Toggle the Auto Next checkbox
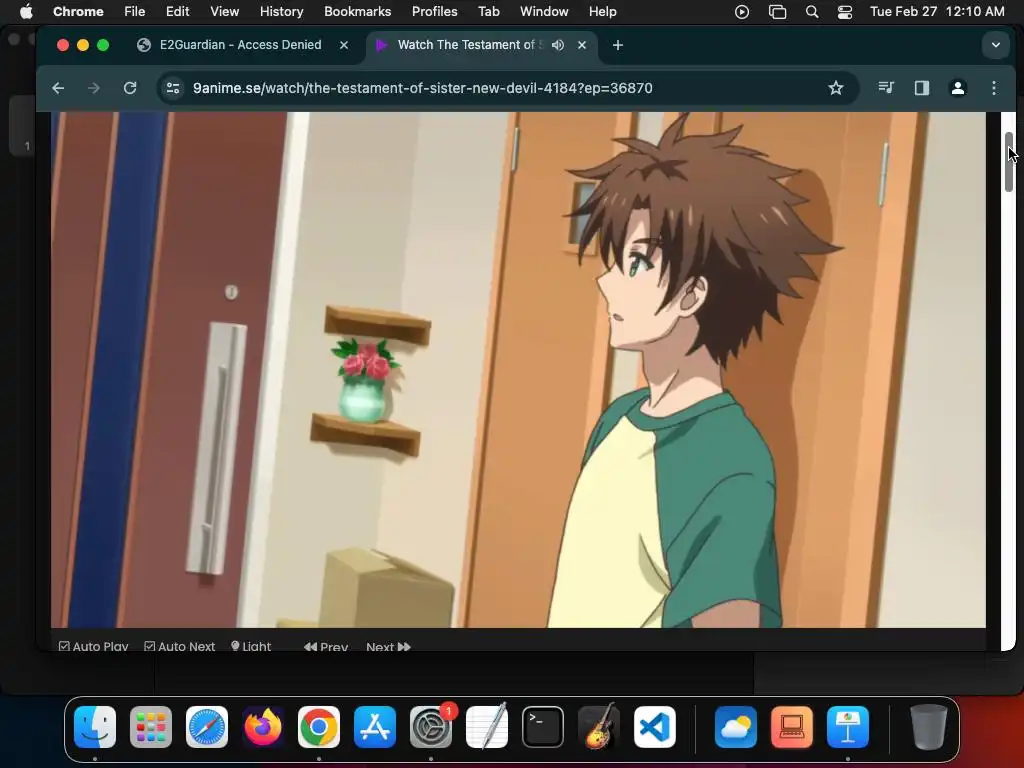Viewport: 1024px width, 768px height. 180,646
